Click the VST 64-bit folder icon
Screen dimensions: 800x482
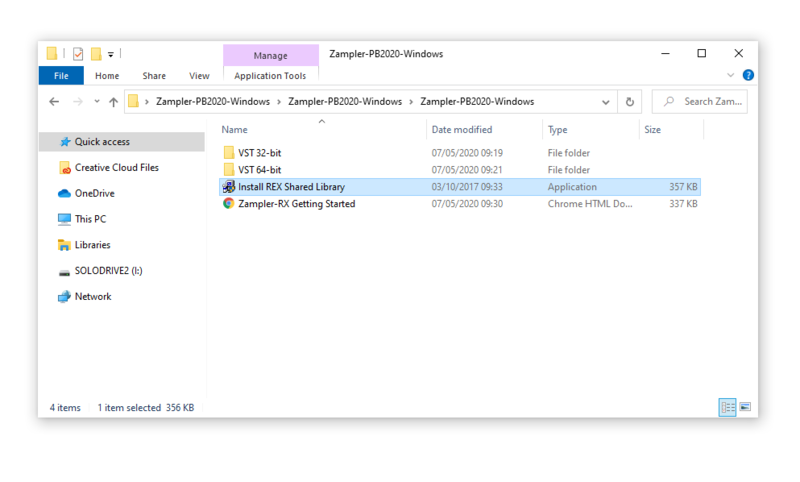tap(229, 169)
